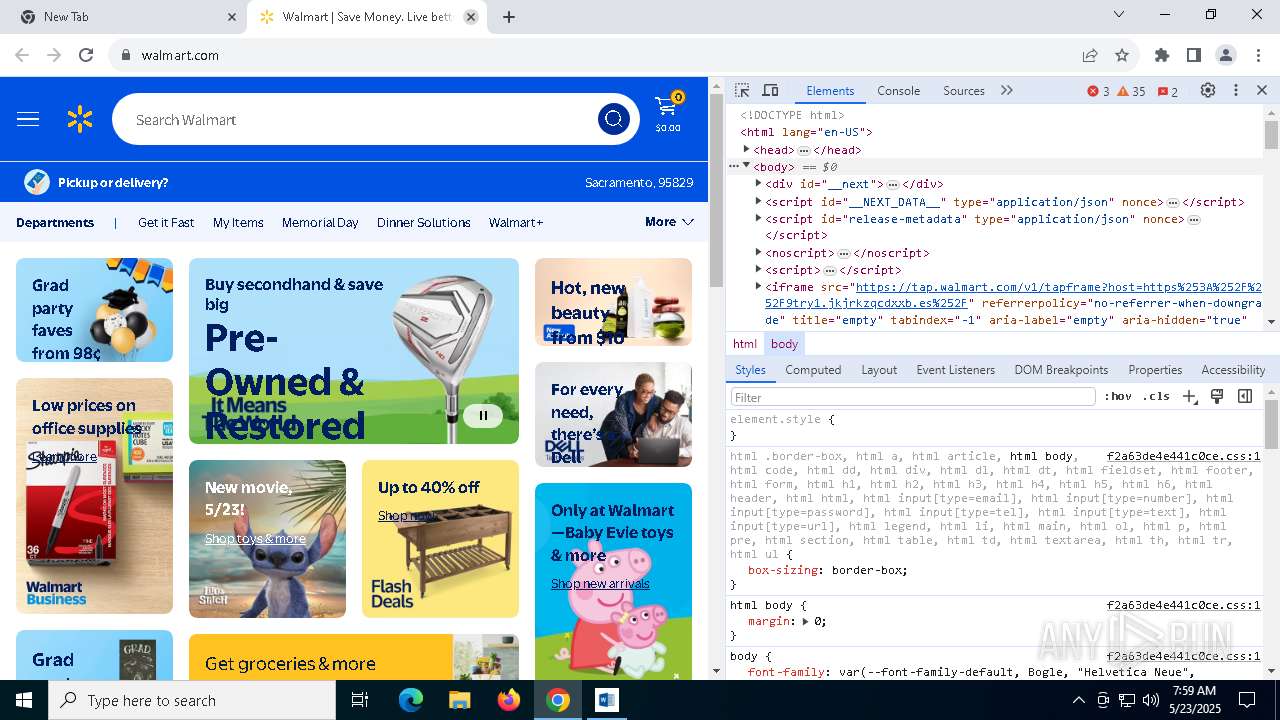Click the new style rule plus icon

click(x=1189, y=396)
